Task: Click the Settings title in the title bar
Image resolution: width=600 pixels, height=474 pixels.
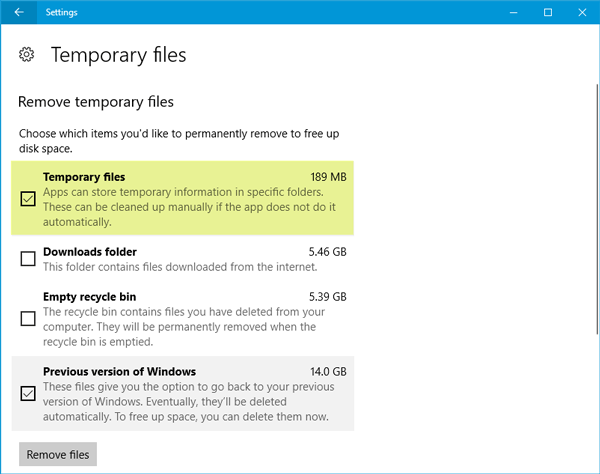Action: (62, 12)
